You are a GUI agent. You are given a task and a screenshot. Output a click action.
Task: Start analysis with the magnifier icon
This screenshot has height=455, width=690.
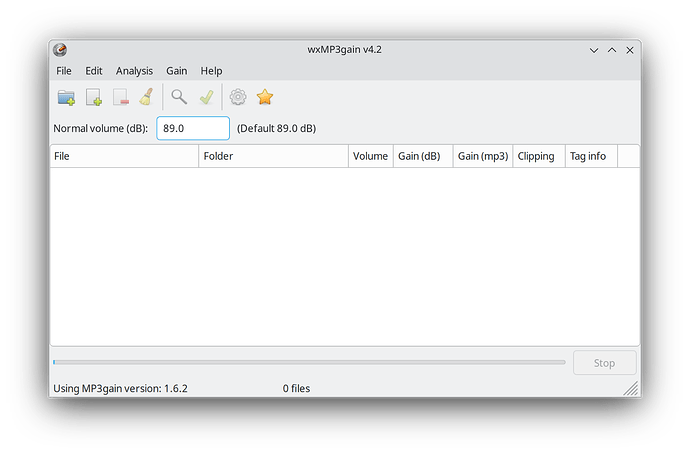pyautogui.click(x=179, y=97)
